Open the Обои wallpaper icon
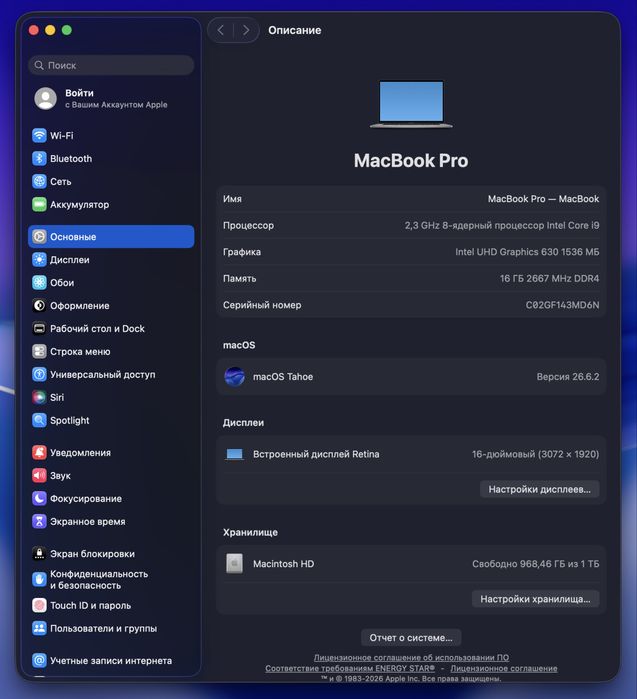 point(39,283)
